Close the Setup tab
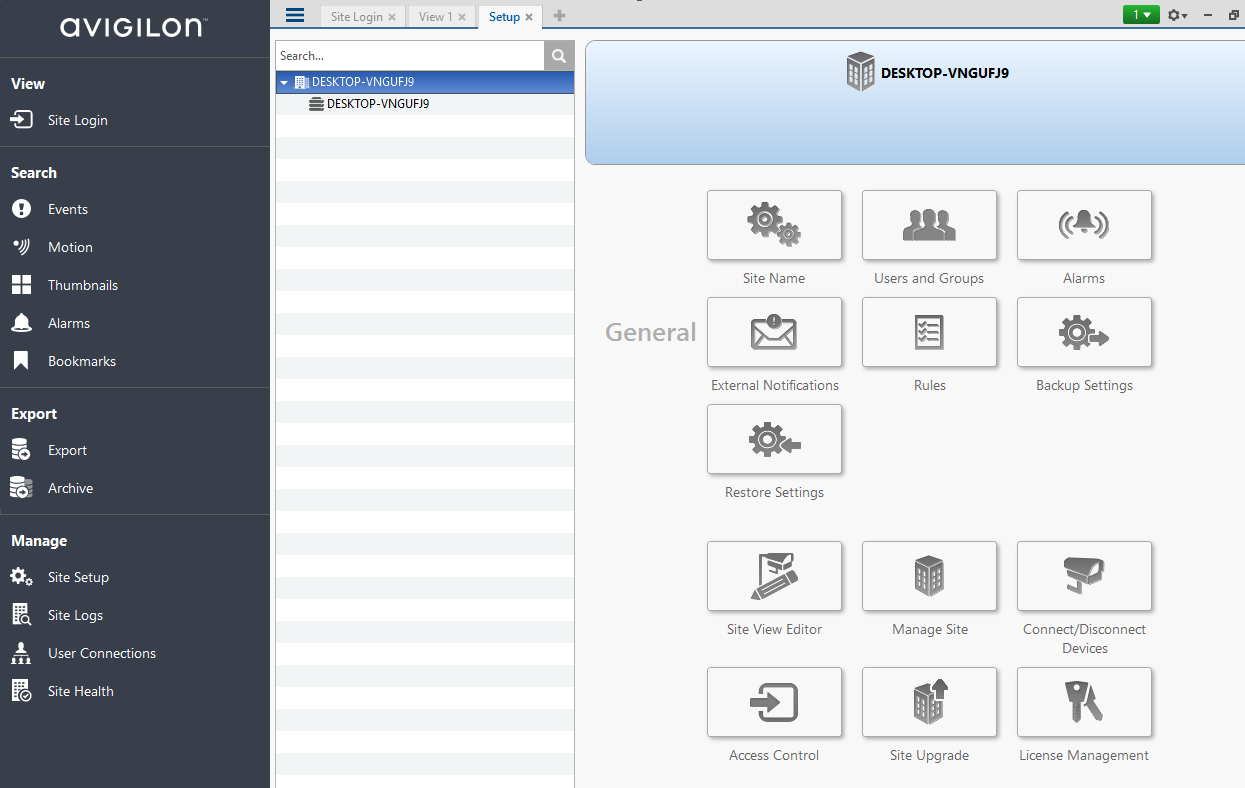Image resolution: width=1245 pixels, height=788 pixels. point(529,17)
